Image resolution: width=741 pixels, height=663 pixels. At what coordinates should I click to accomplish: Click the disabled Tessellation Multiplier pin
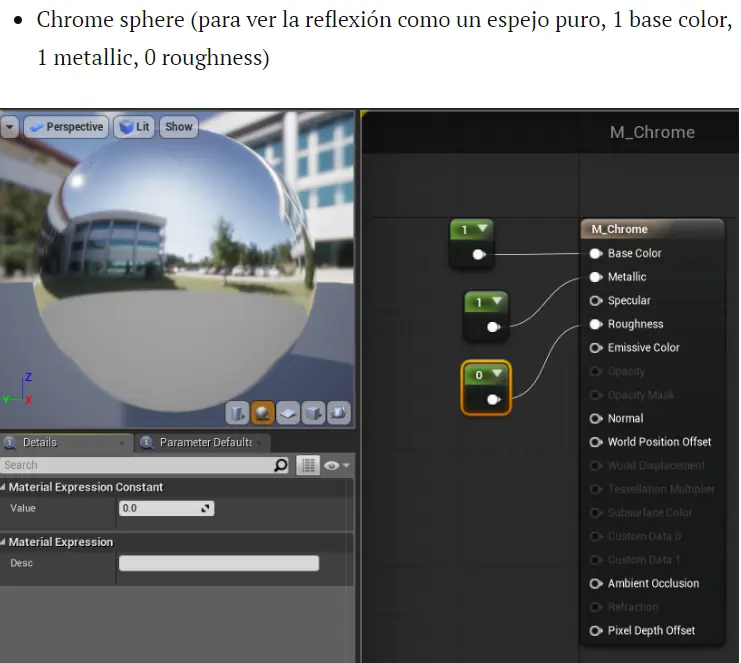pyautogui.click(x=595, y=489)
